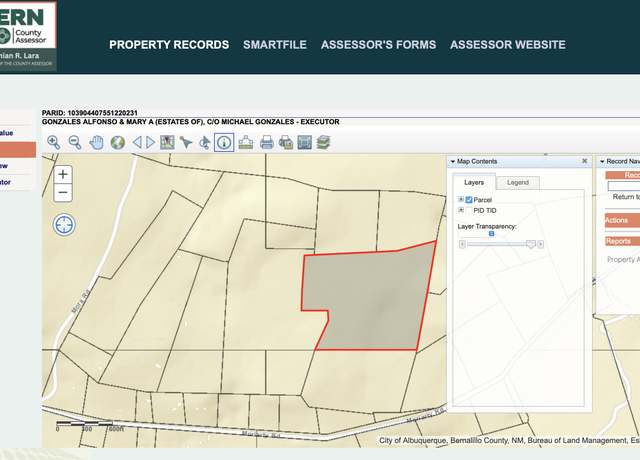Click the orange highlighted sidebar item
Screen dimensions: 640x460
18,149
